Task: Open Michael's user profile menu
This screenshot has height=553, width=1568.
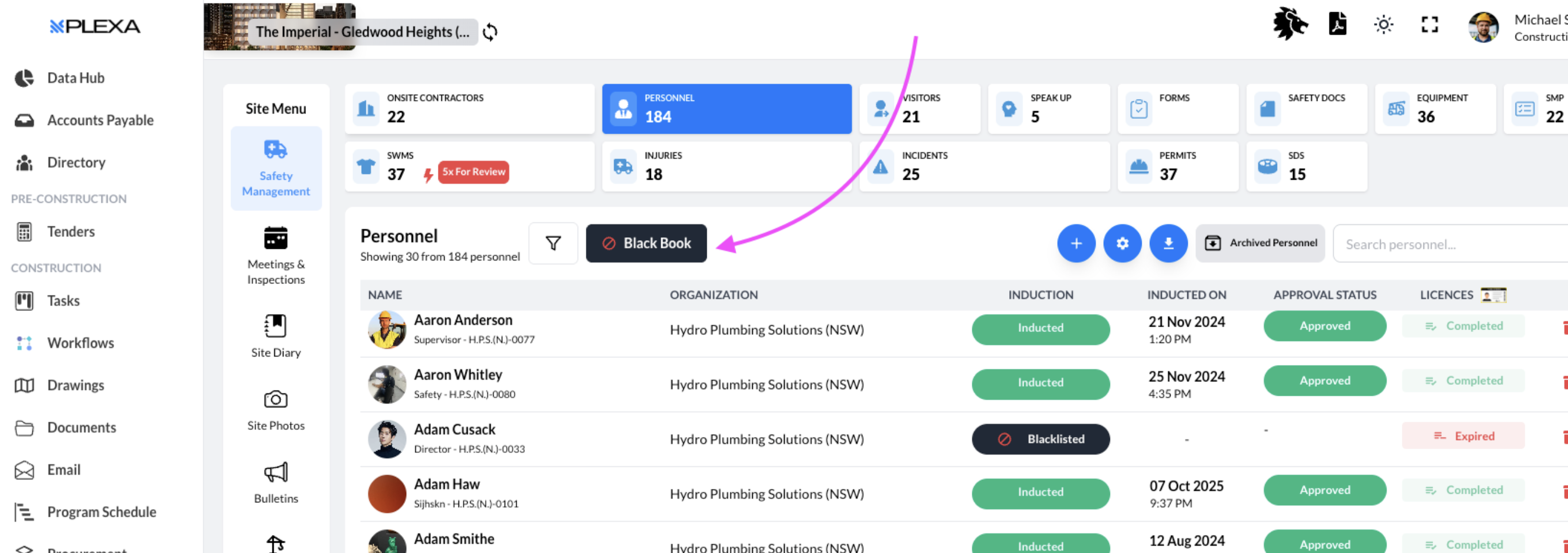Action: [1516, 28]
